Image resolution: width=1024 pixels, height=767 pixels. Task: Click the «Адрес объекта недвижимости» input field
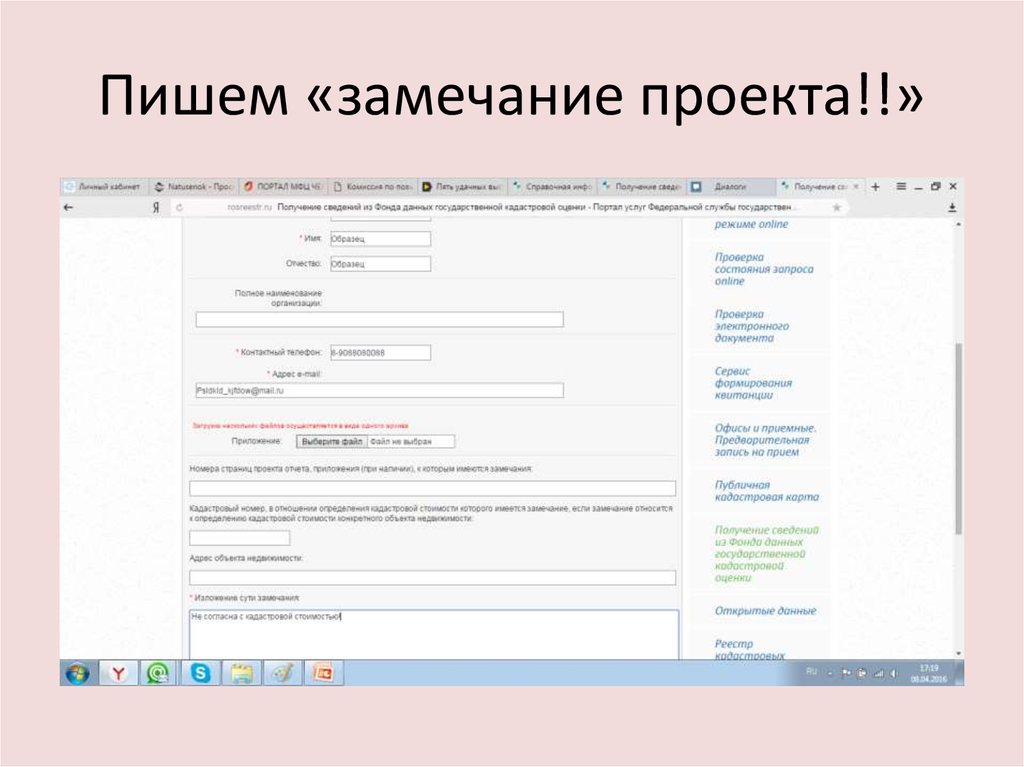pyautogui.click(x=430, y=577)
